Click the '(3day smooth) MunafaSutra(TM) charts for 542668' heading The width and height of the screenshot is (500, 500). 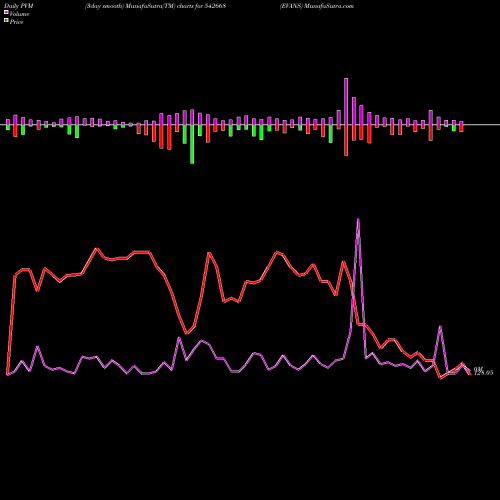(x=155, y=6)
